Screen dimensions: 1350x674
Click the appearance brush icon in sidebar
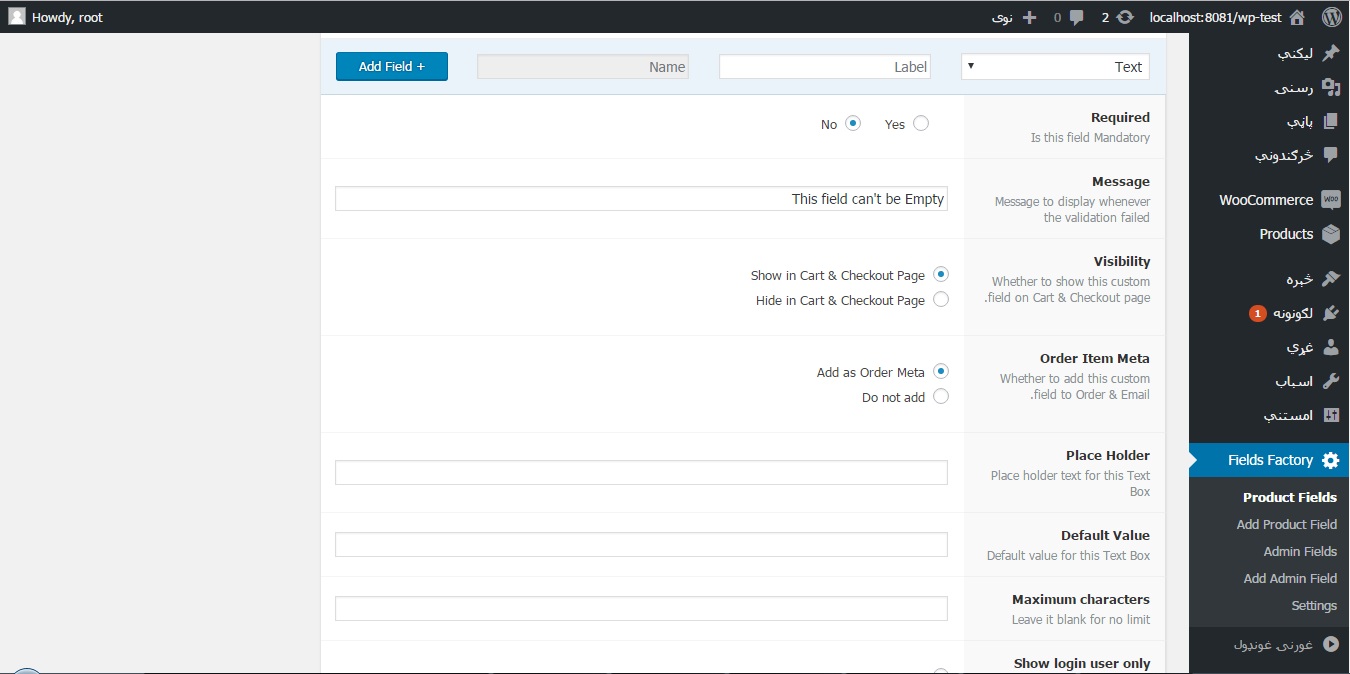tap(1331, 279)
